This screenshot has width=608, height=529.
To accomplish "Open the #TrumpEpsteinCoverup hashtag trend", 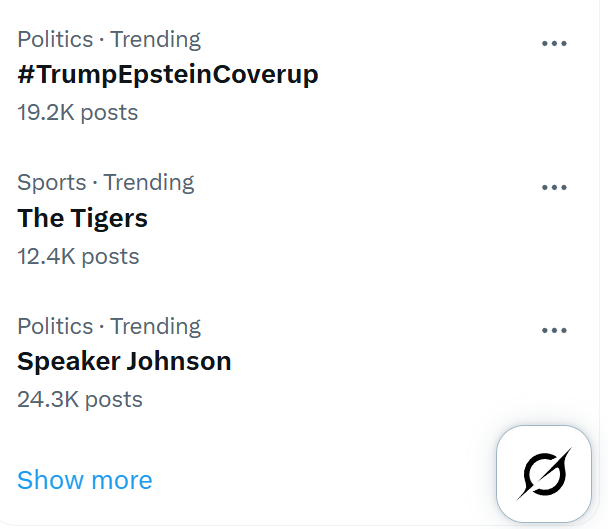I will [168, 74].
